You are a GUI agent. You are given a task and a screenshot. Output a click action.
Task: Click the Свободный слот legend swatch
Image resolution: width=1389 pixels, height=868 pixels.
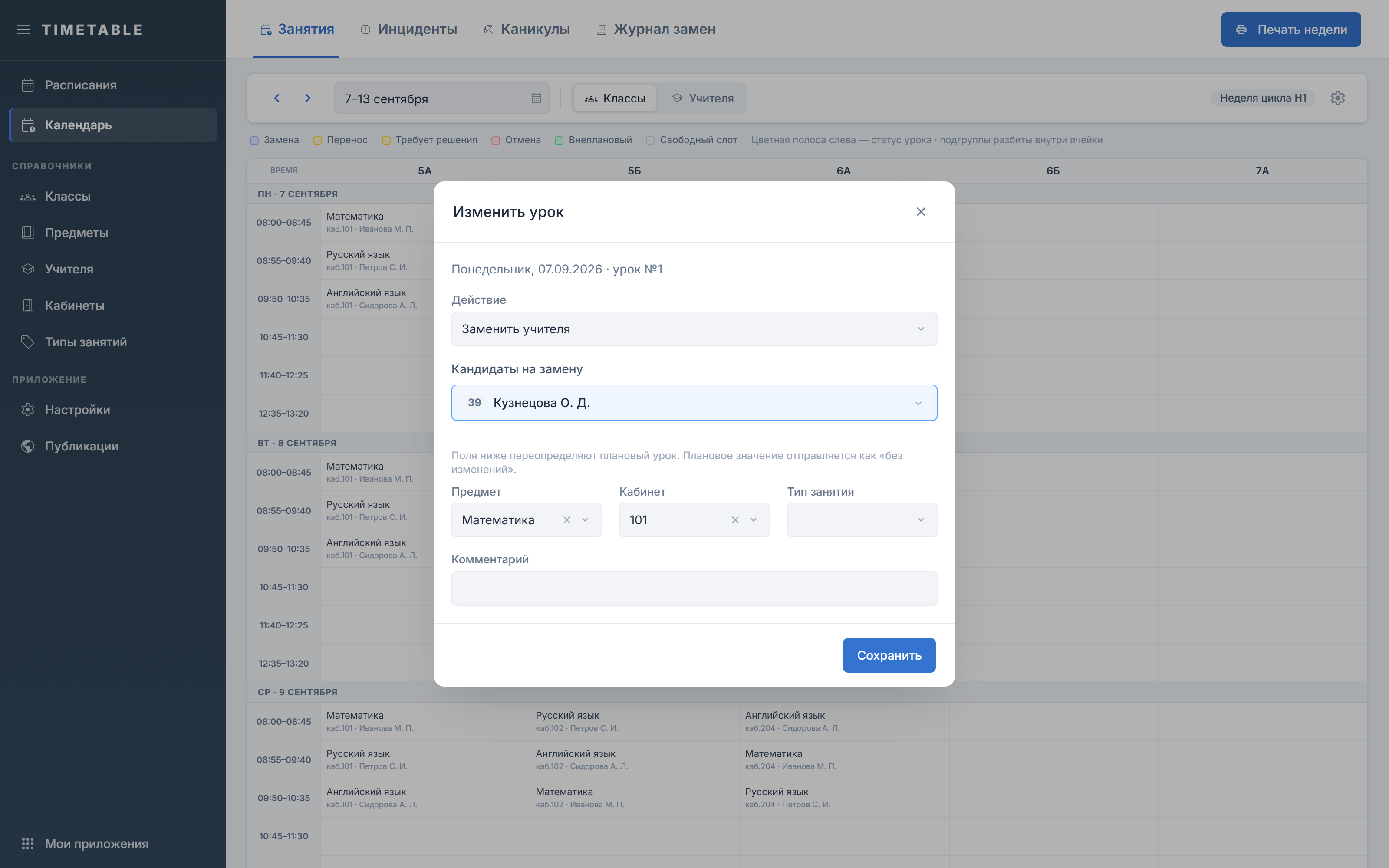tap(650, 141)
